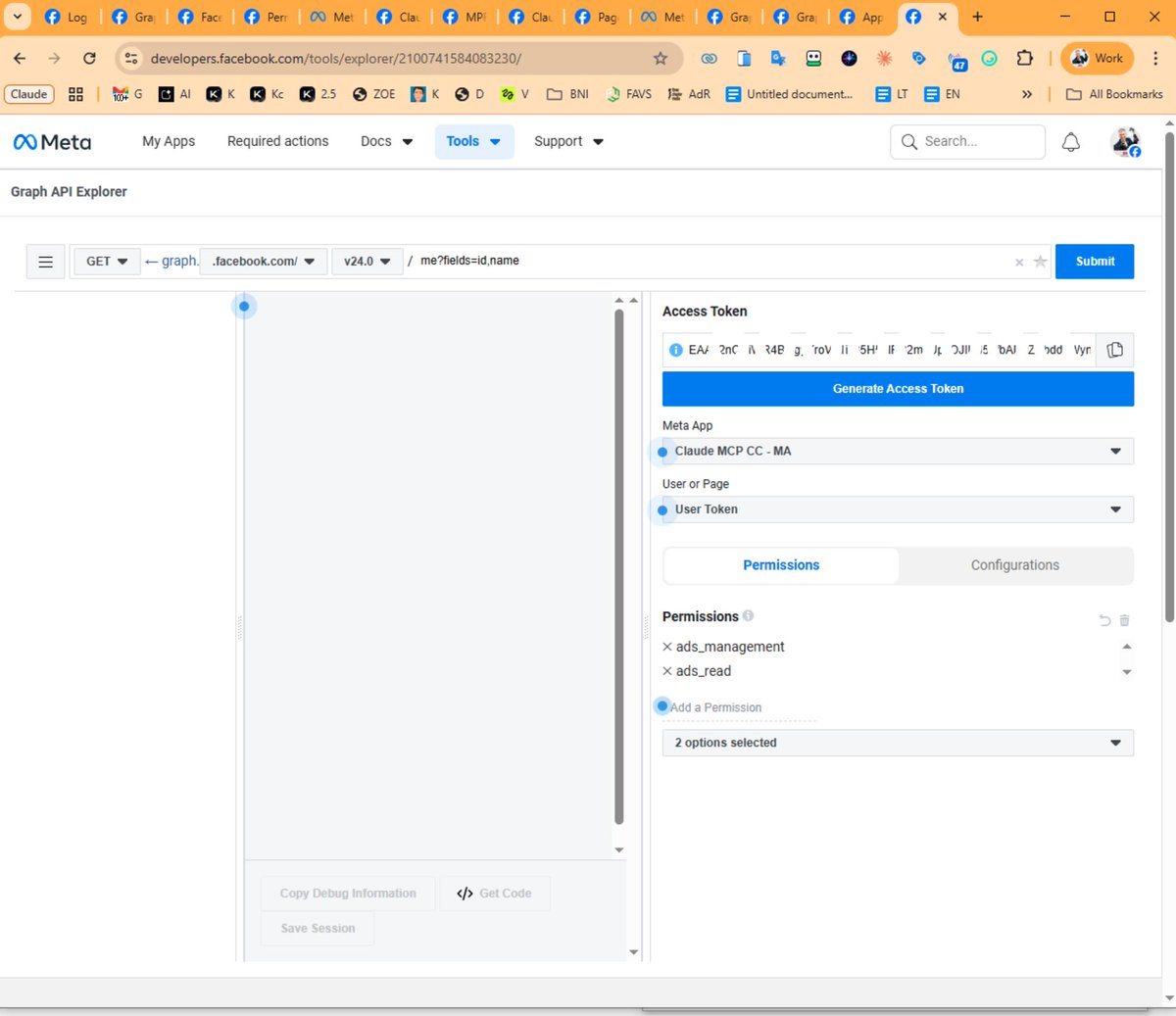Expand the User Token dropdown
Screen dimensions: 1176x1016
tap(898, 509)
